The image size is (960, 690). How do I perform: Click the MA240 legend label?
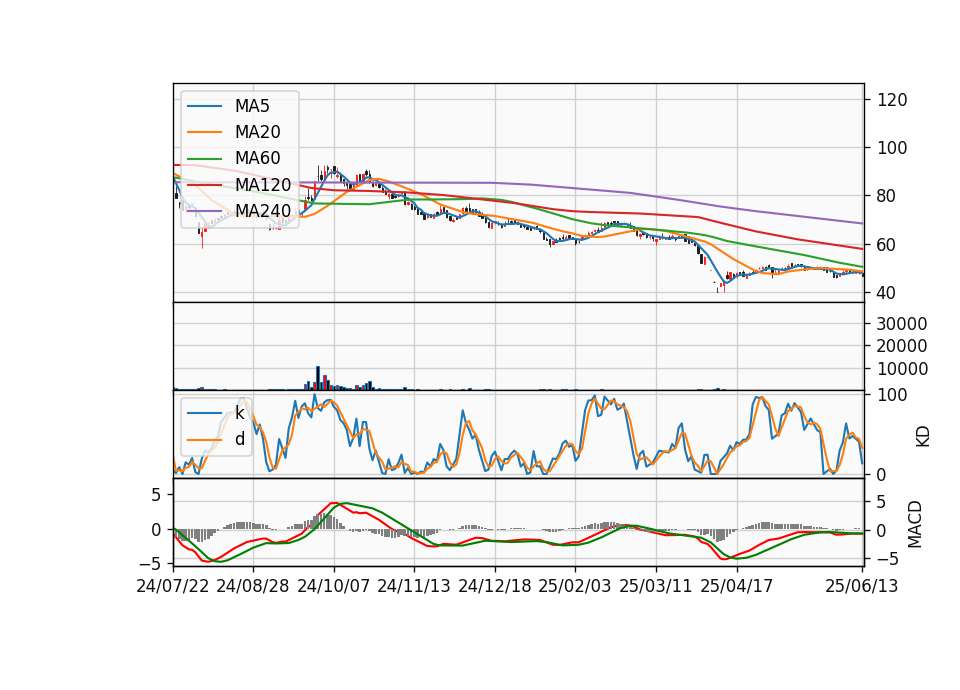263,211
